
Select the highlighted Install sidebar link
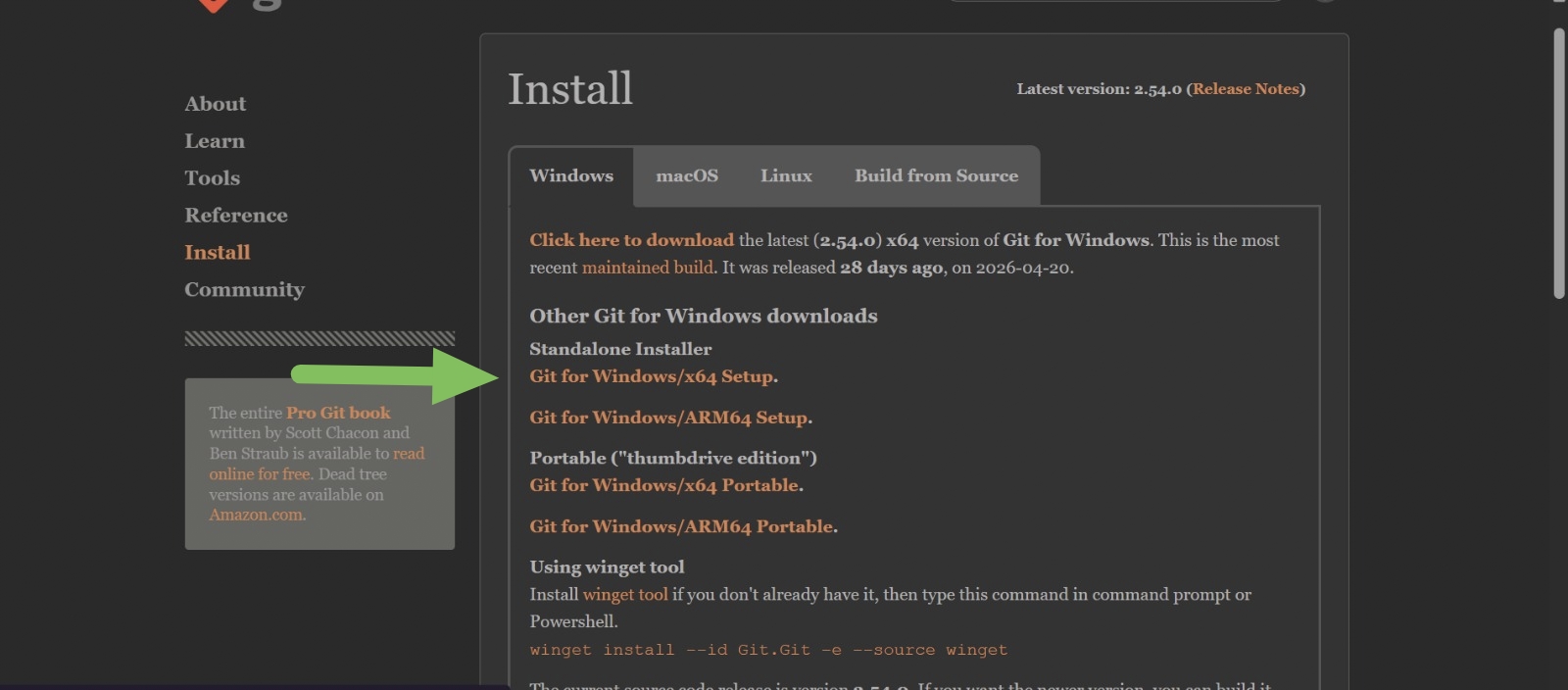click(218, 253)
